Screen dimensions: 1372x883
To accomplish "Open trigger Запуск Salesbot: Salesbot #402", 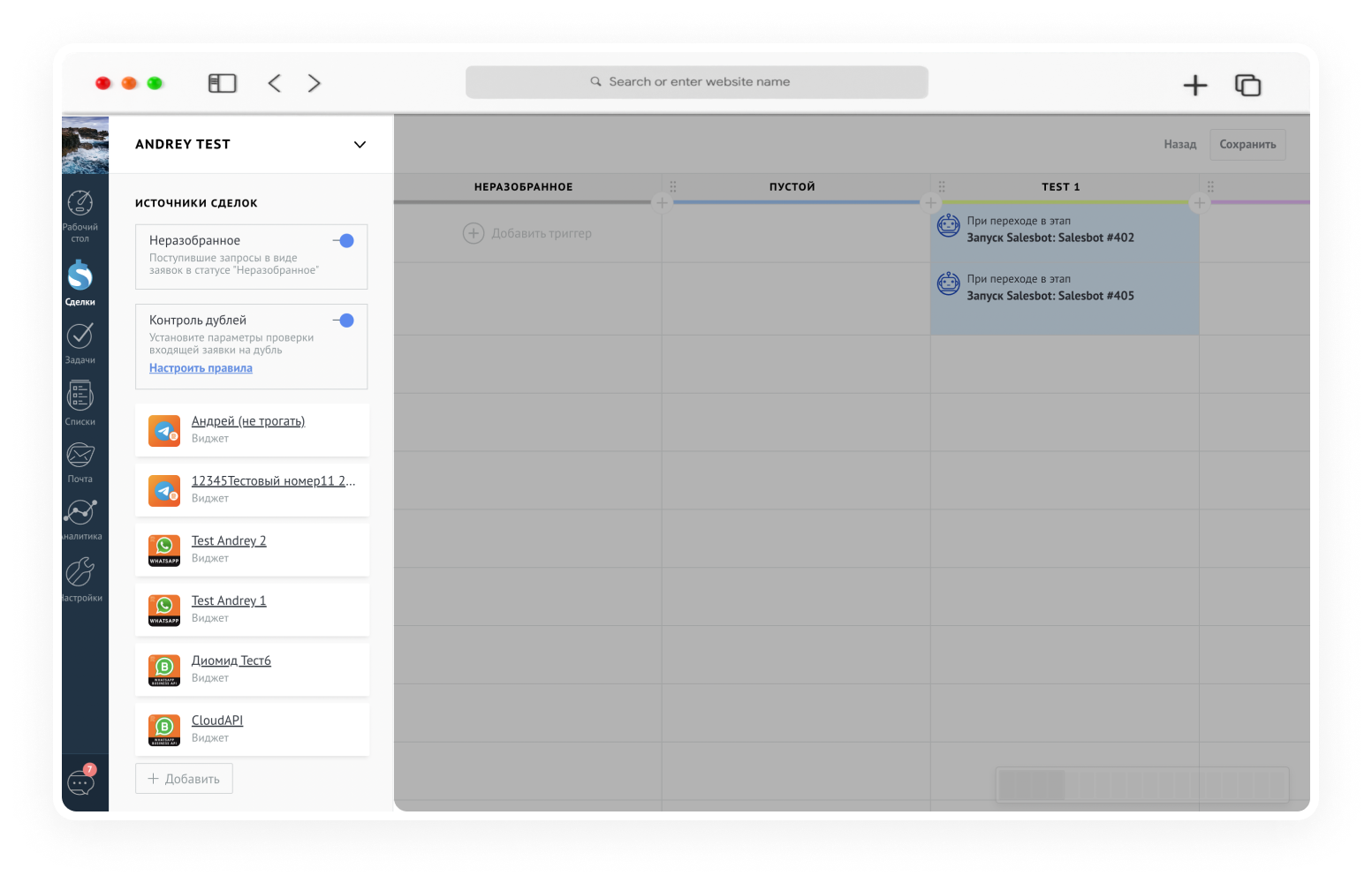I will pyautogui.click(x=1050, y=238).
